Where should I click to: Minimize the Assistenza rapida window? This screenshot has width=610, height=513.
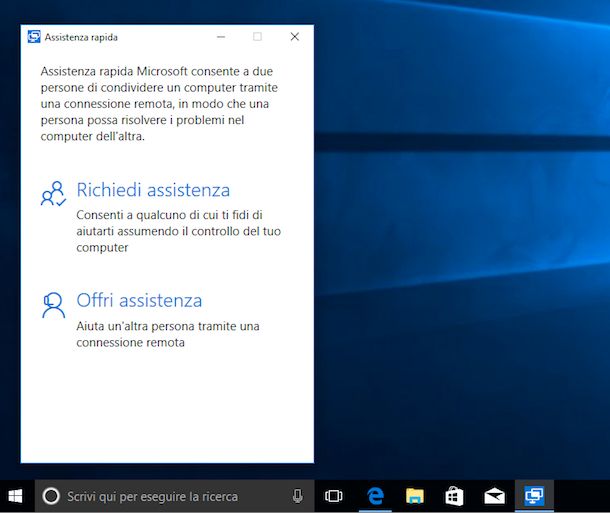[x=221, y=37]
